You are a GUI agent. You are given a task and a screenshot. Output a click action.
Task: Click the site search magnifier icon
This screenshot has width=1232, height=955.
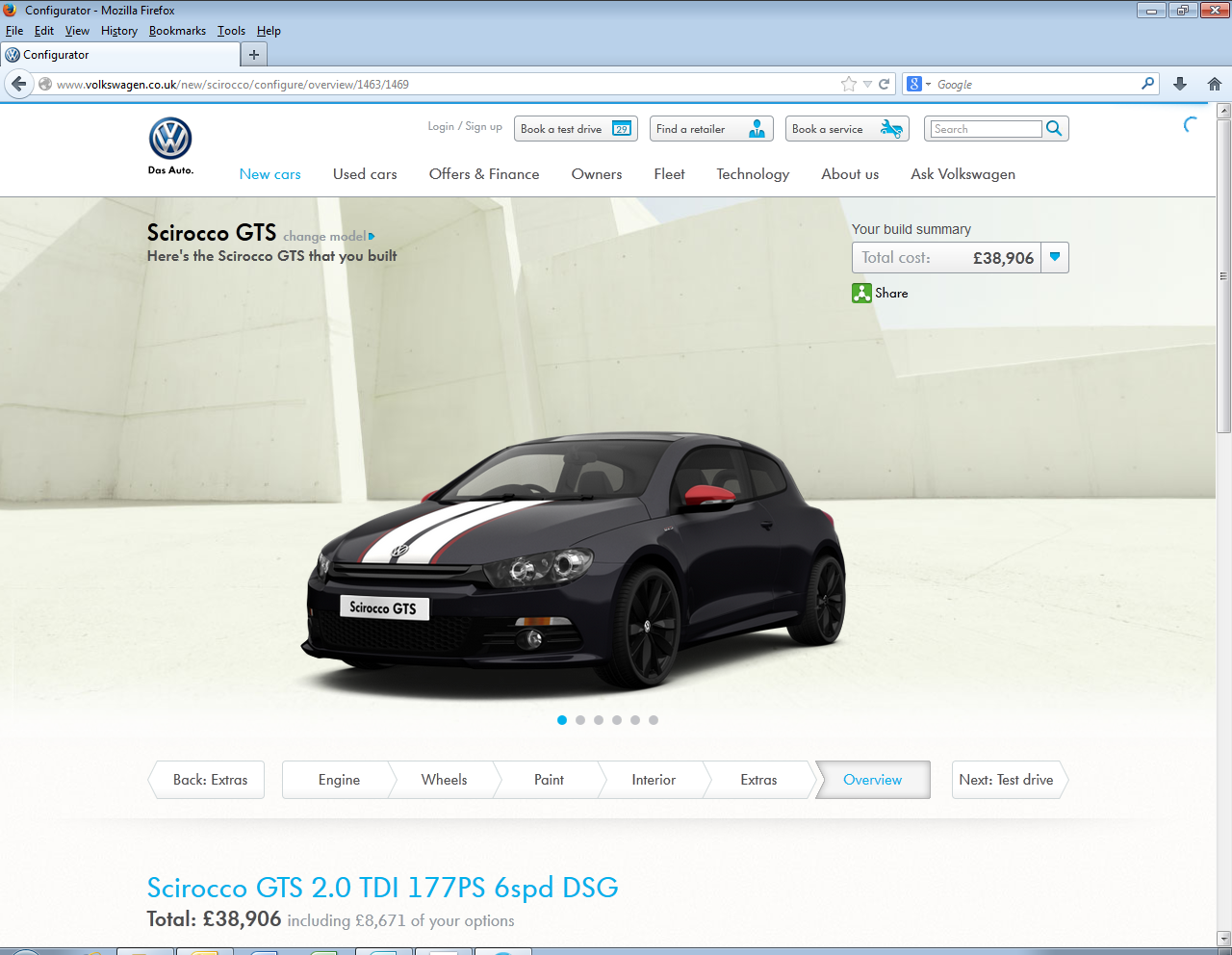click(1054, 128)
